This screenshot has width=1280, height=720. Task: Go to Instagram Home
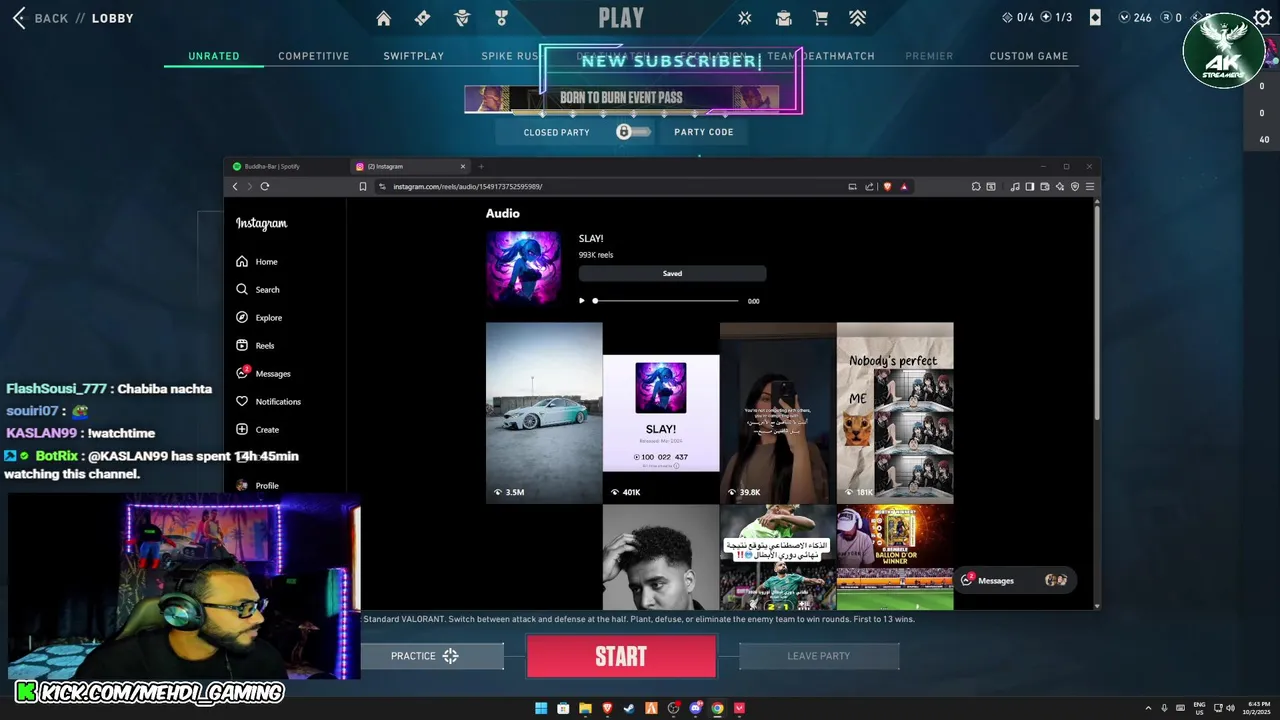click(257, 261)
